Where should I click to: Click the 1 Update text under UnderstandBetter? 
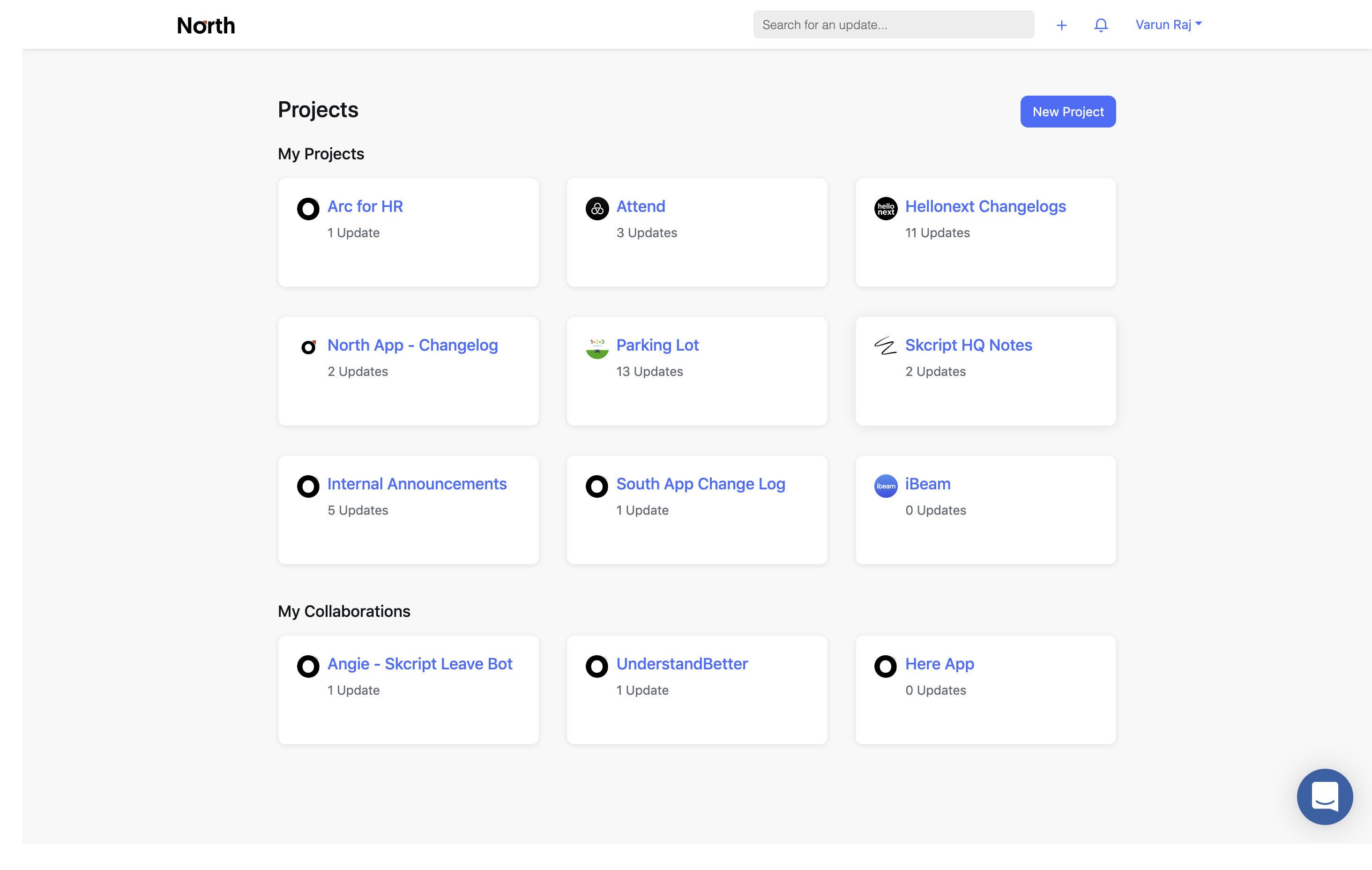pyautogui.click(x=642, y=690)
